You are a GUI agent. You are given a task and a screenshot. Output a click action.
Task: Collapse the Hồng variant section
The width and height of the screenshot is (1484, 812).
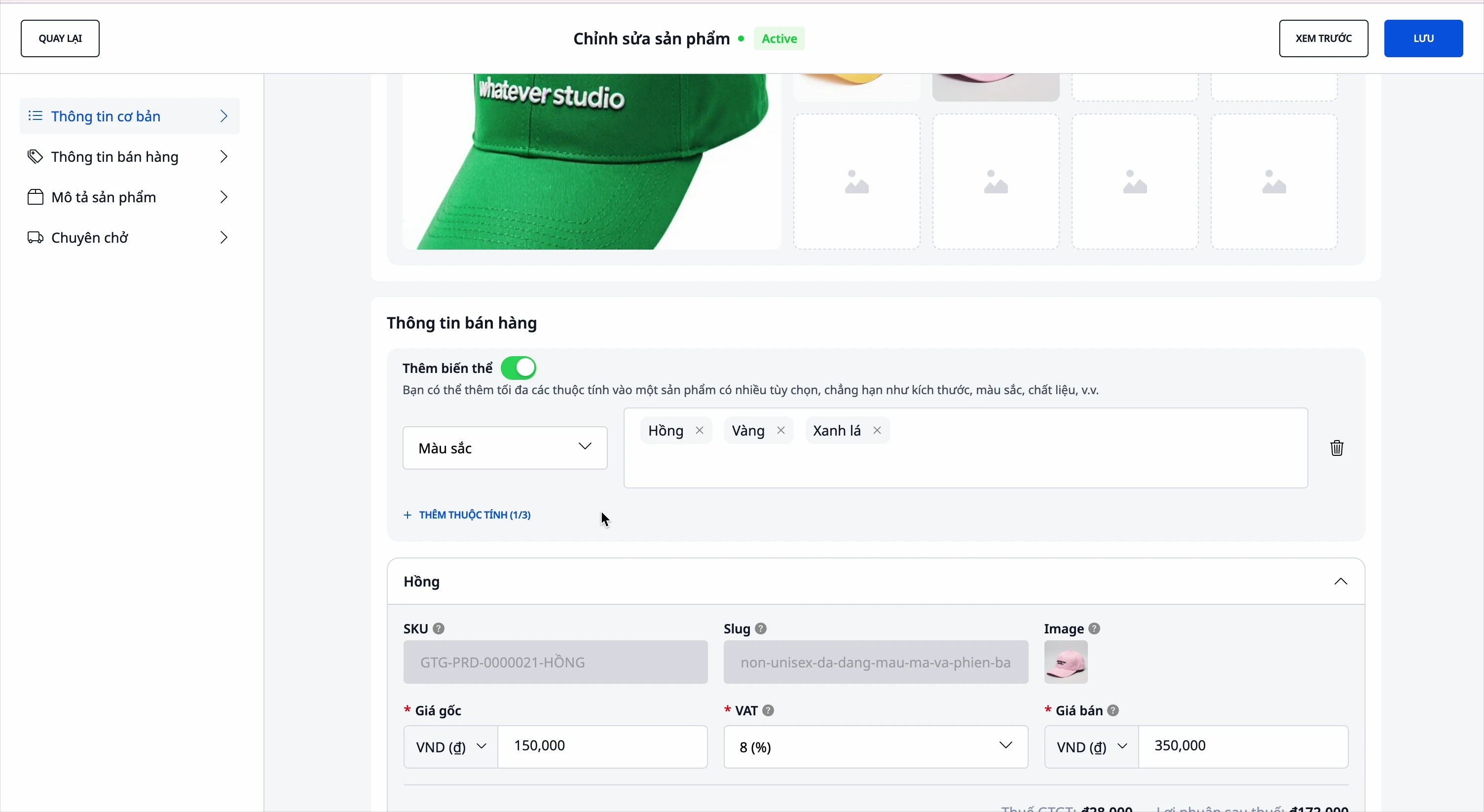1340,582
